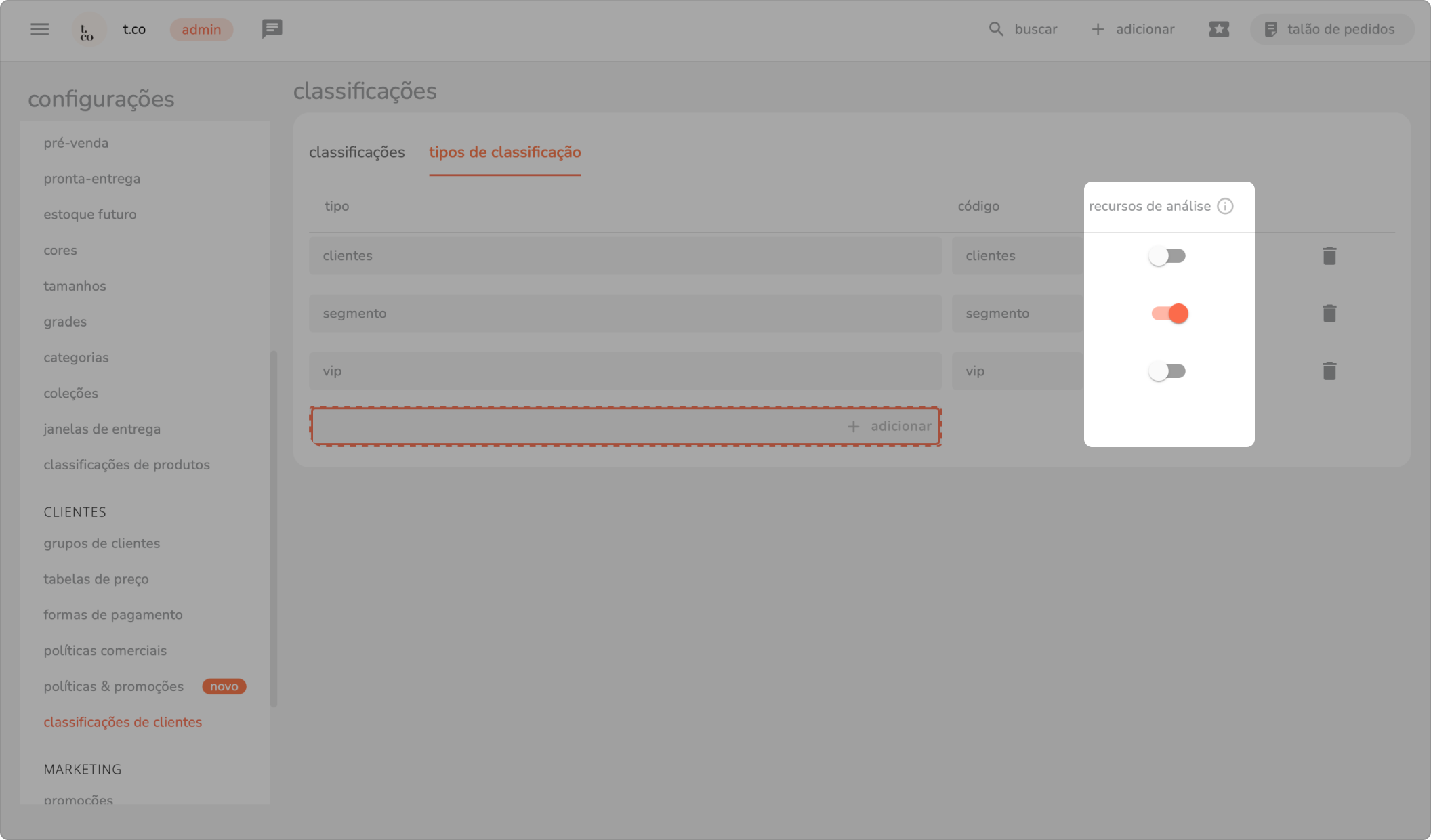Open the talão de pedidos button
This screenshot has width=1431, height=840.
pyautogui.click(x=1331, y=29)
